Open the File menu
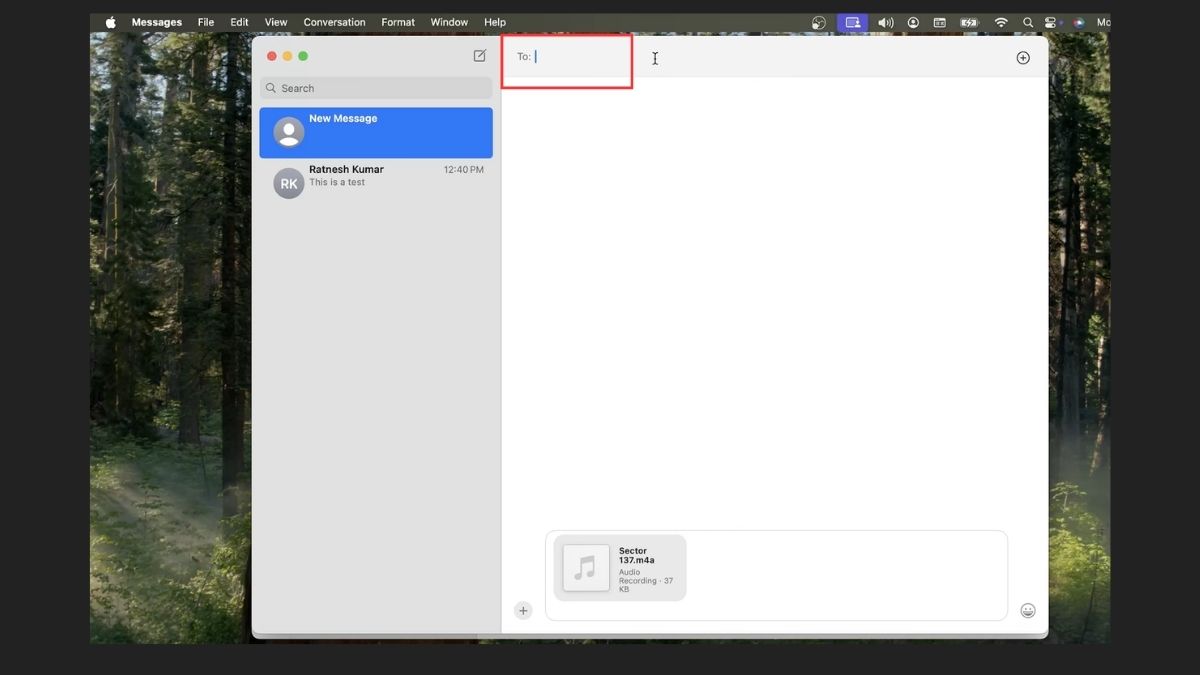The width and height of the screenshot is (1200, 675). coord(206,22)
